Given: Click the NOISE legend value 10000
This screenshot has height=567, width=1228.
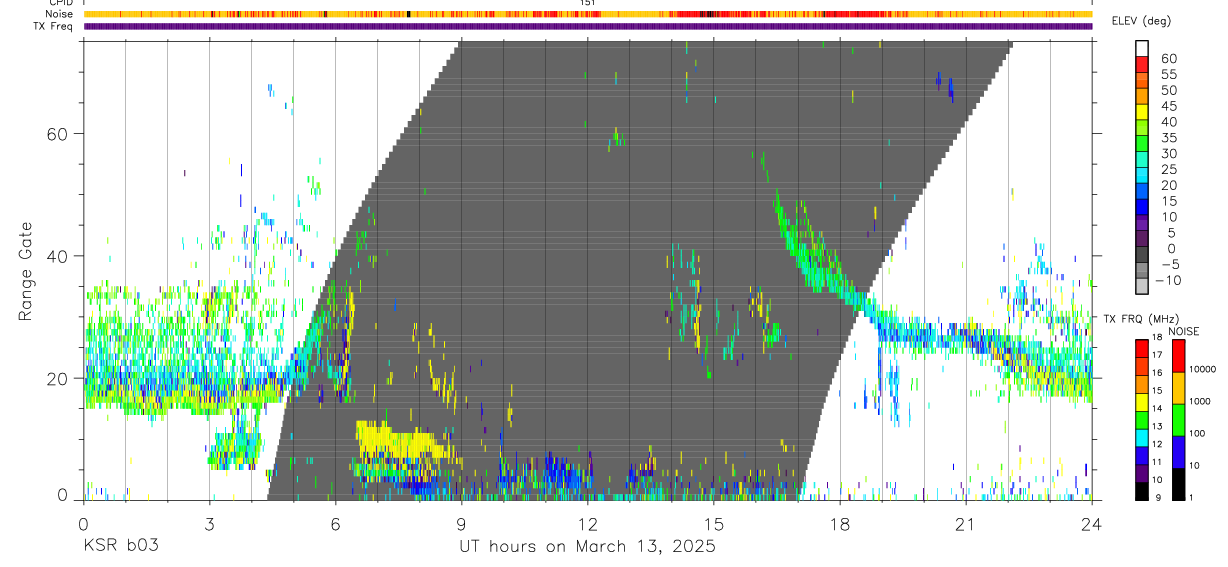Looking at the screenshot, I should [x=1203, y=370].
